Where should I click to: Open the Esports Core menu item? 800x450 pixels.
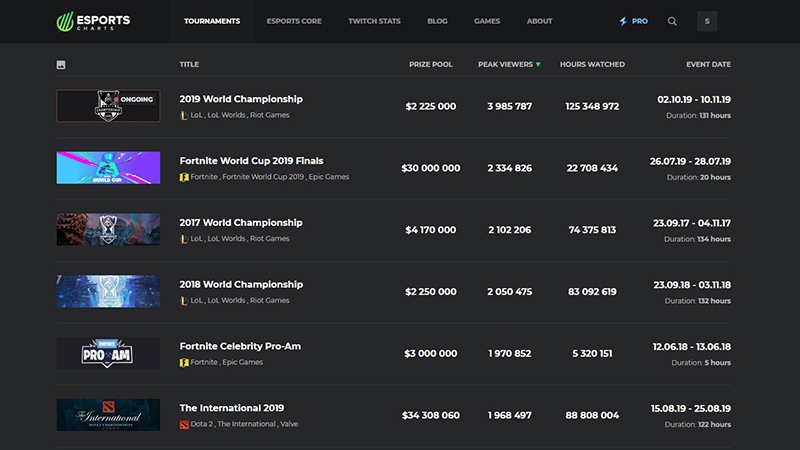[x=294, y=21]
